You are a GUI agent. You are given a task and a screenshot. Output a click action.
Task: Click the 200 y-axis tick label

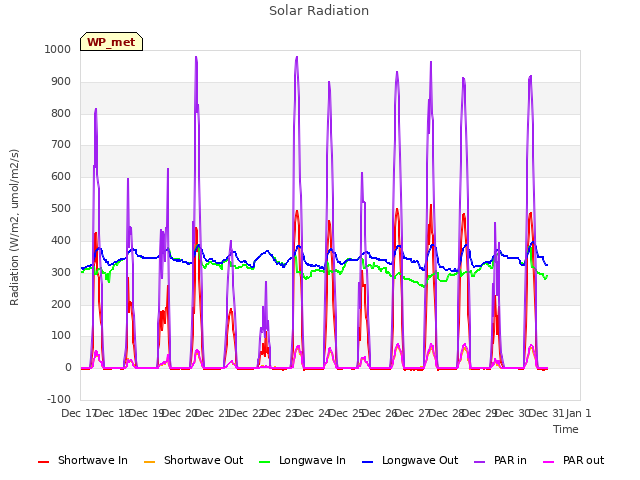click(61, 304)
